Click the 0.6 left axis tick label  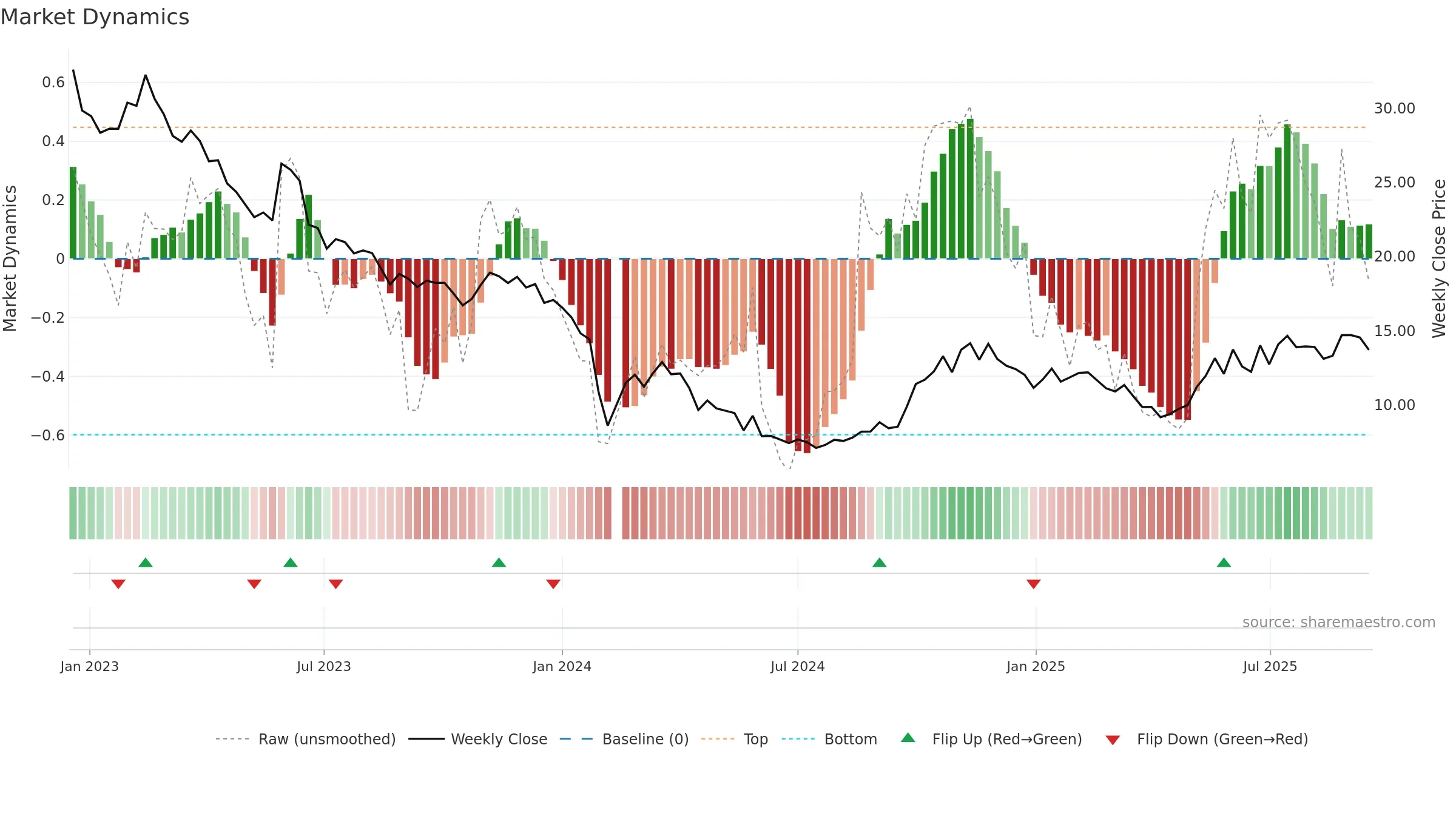(x=53, y=83)
